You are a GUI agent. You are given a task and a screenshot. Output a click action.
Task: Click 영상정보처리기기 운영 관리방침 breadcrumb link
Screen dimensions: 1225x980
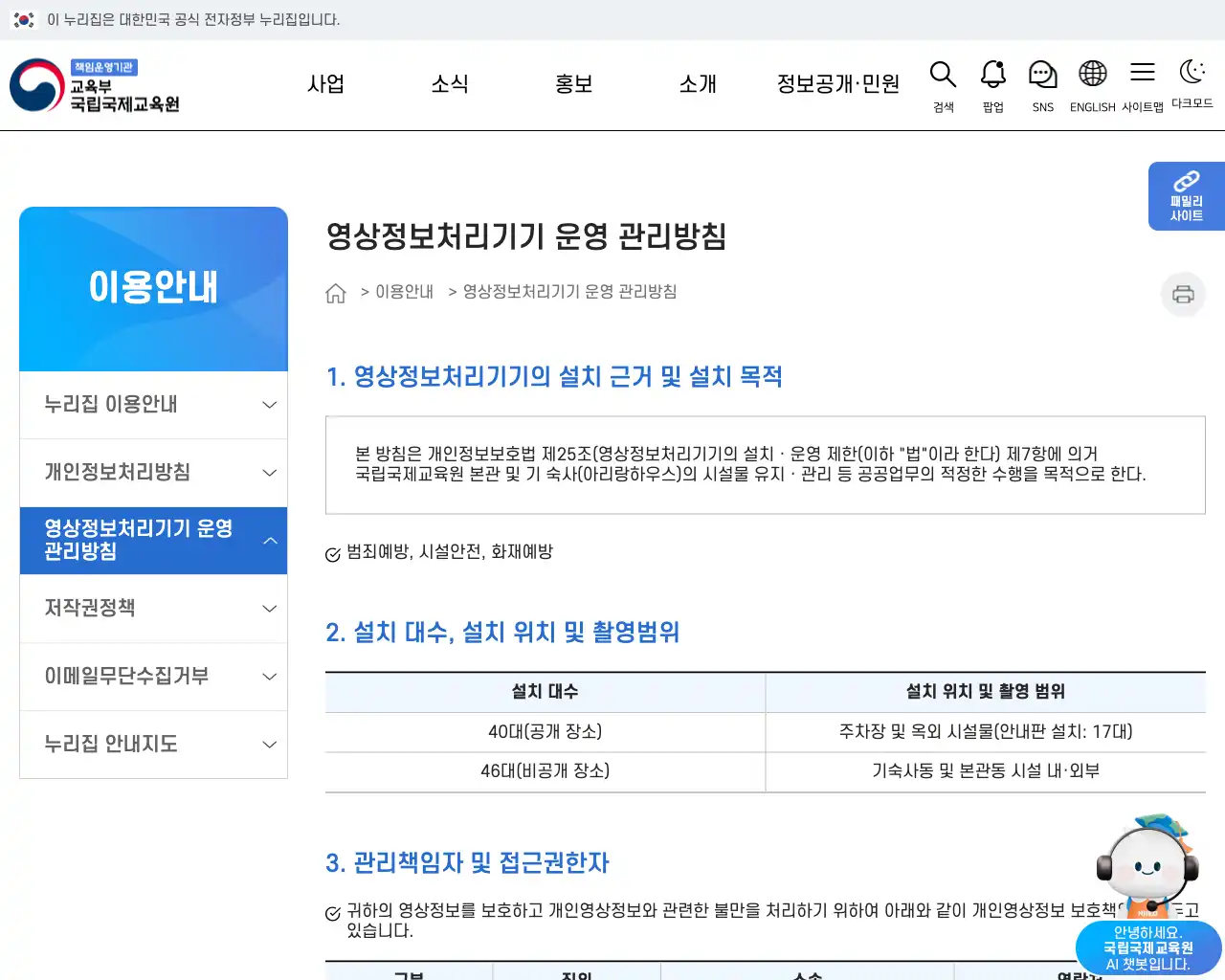coord(569,292)
